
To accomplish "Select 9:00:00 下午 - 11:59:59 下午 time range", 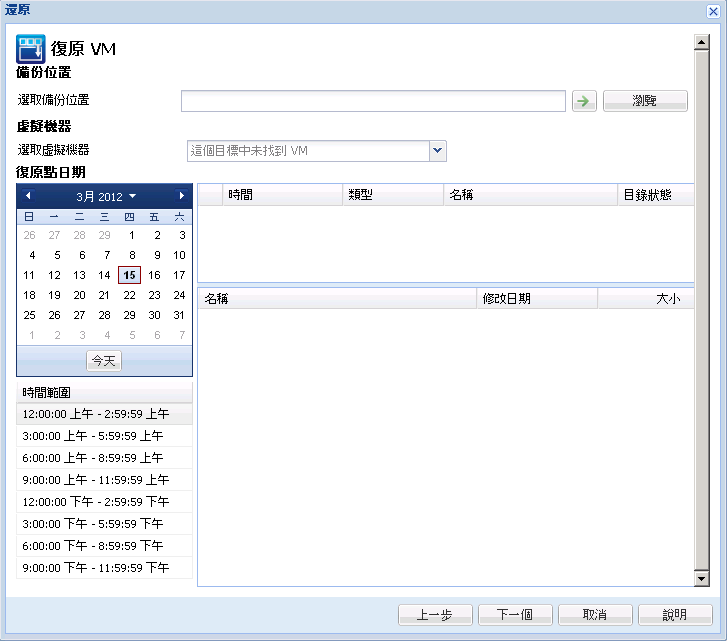I will (104, 568).
